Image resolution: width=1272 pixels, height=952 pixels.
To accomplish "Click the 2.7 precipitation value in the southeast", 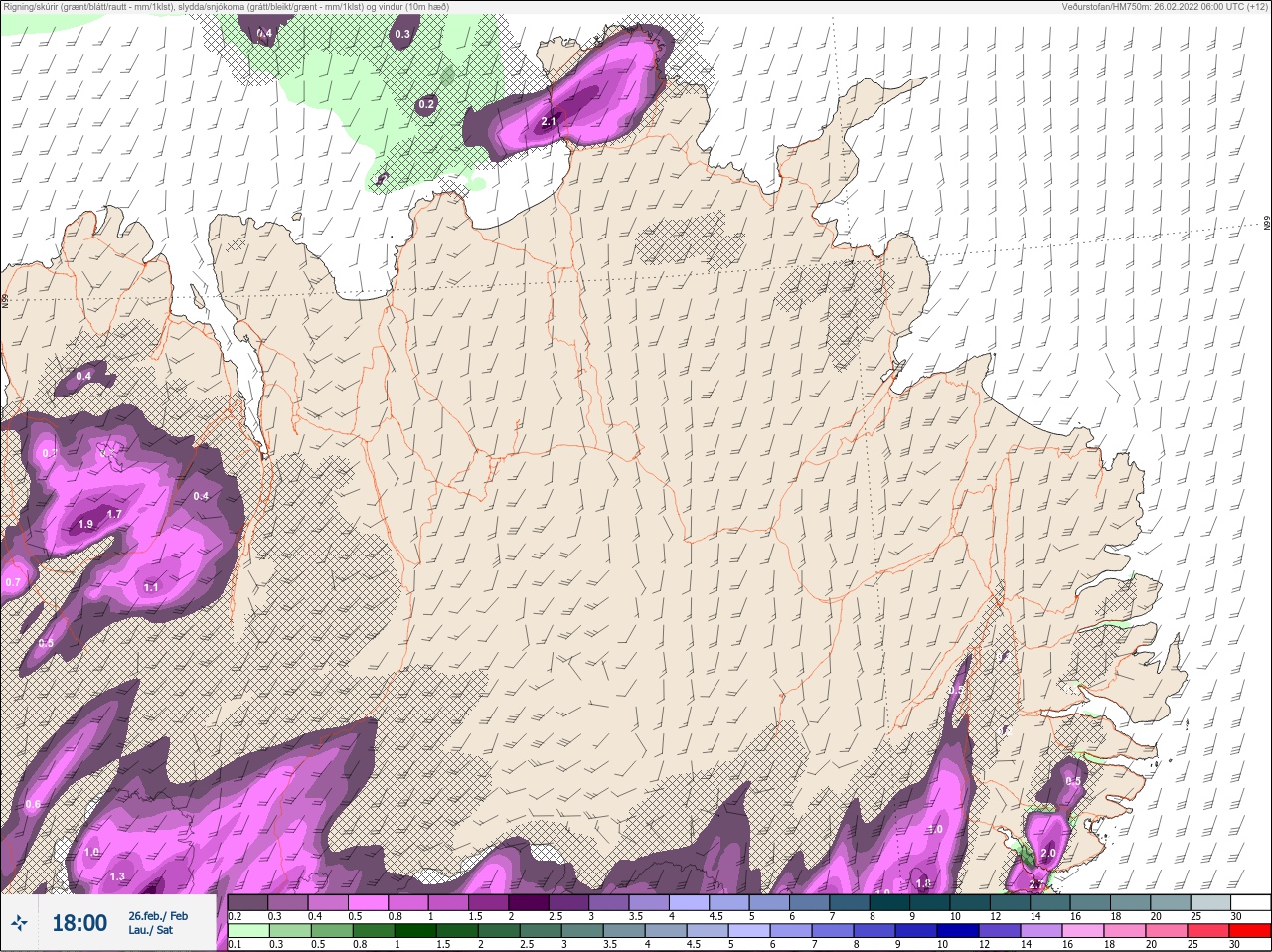I will (x=1036, y=884).
